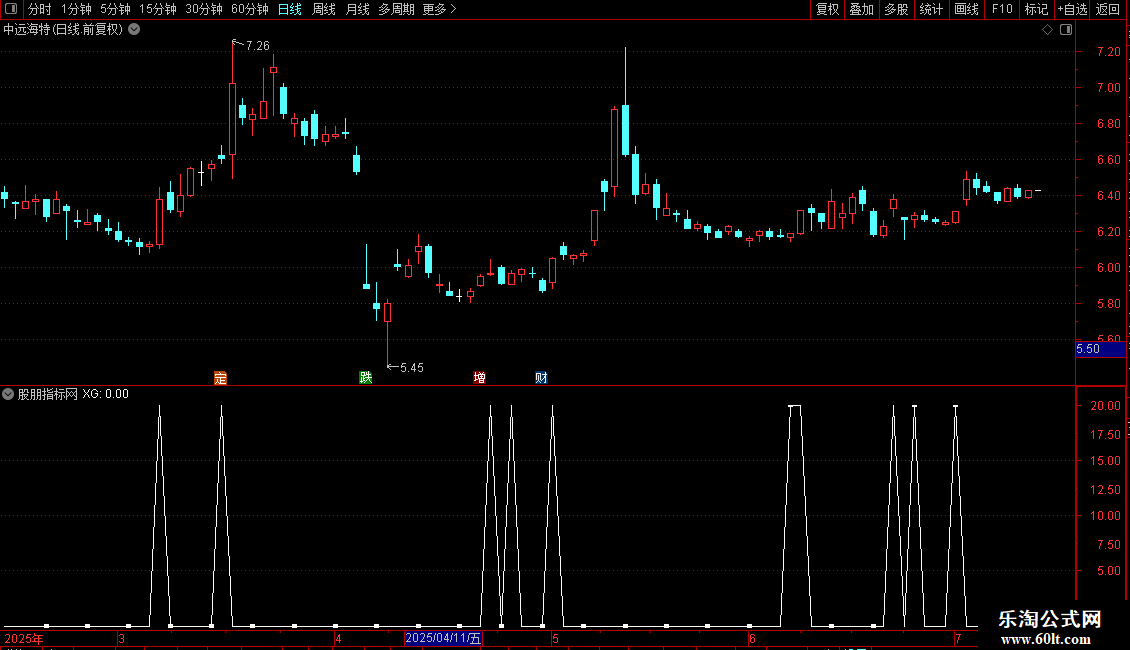
Task: Click the 财 event marker icon
Action: pyautogui.click(x=541, y=378)
